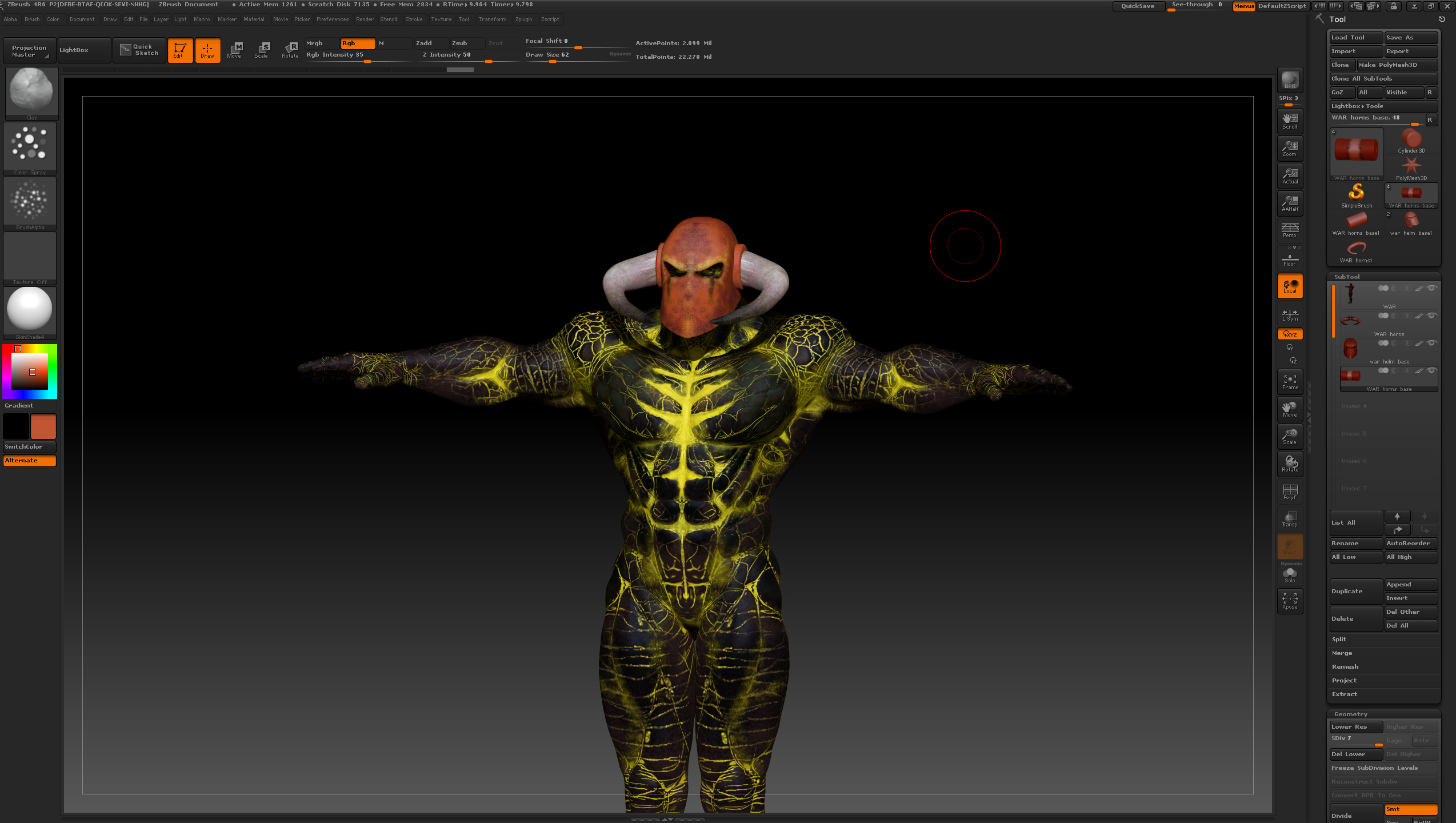Collapse the Geometry section header
The height and width of the screenshot is (823, 1456).
(1351, 714)
